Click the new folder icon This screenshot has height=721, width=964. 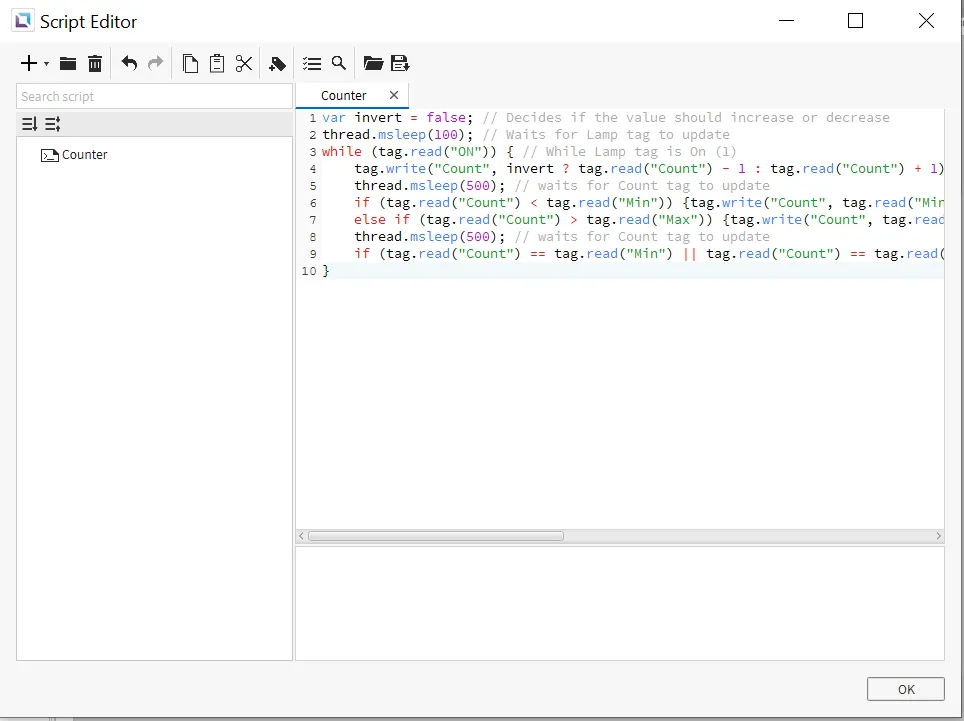click(x=68, y=64)
